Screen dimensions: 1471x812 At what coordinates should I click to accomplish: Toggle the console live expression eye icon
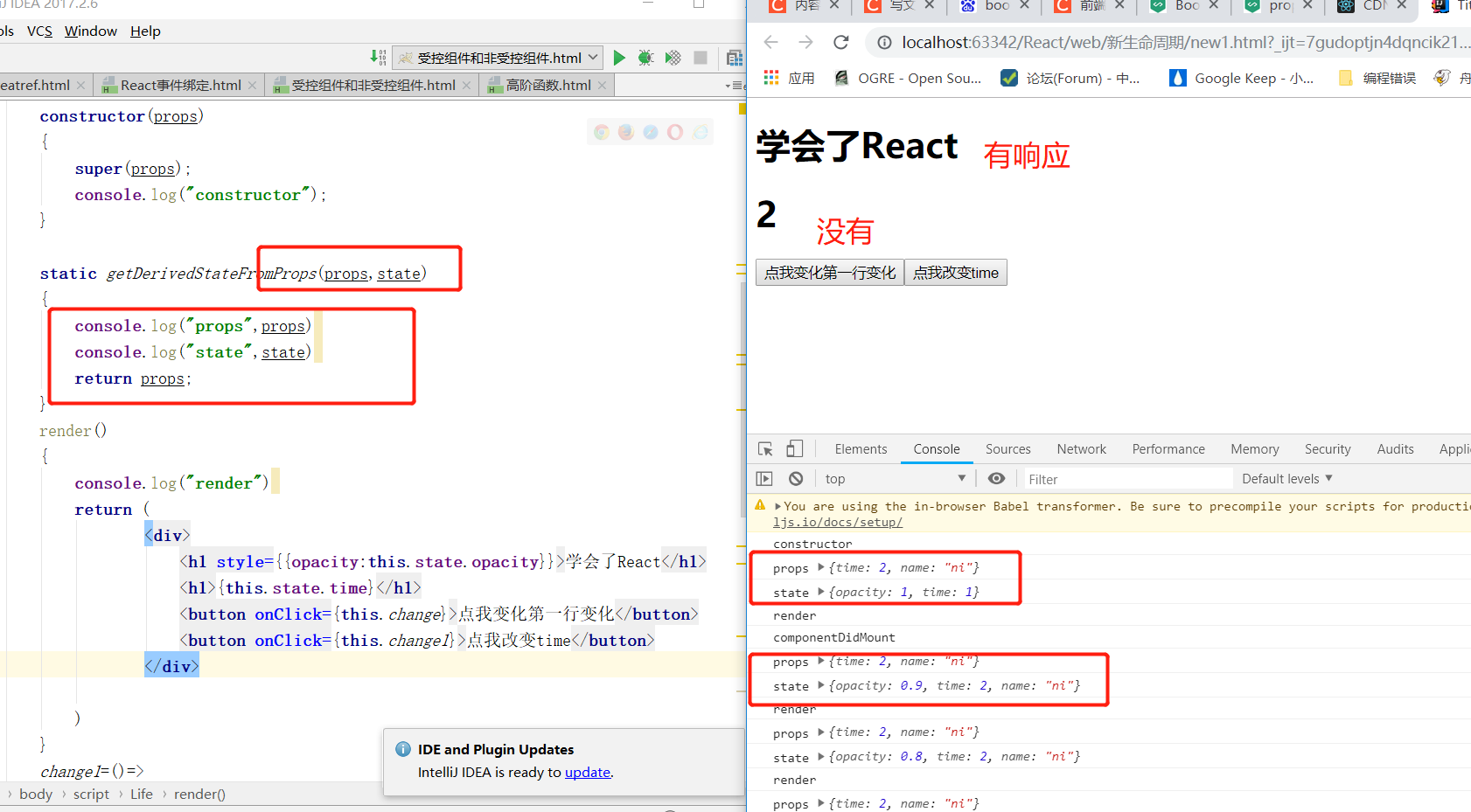(x=996, y=479)
